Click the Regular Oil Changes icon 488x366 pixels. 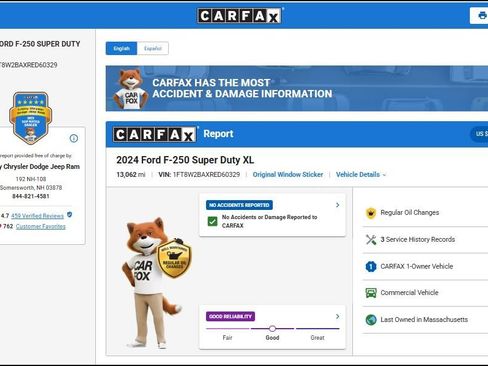371,213
